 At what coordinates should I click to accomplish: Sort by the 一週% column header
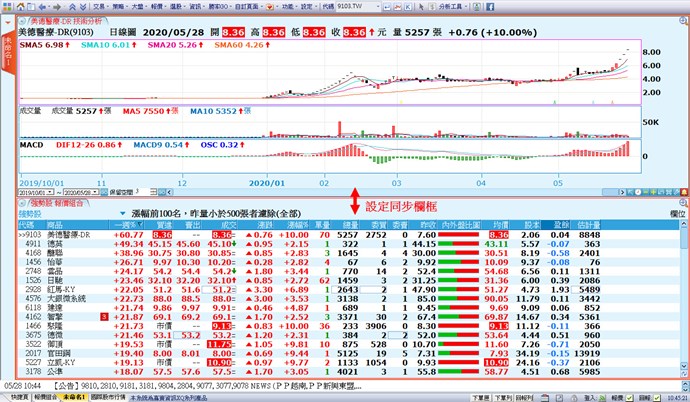(128, 225)
